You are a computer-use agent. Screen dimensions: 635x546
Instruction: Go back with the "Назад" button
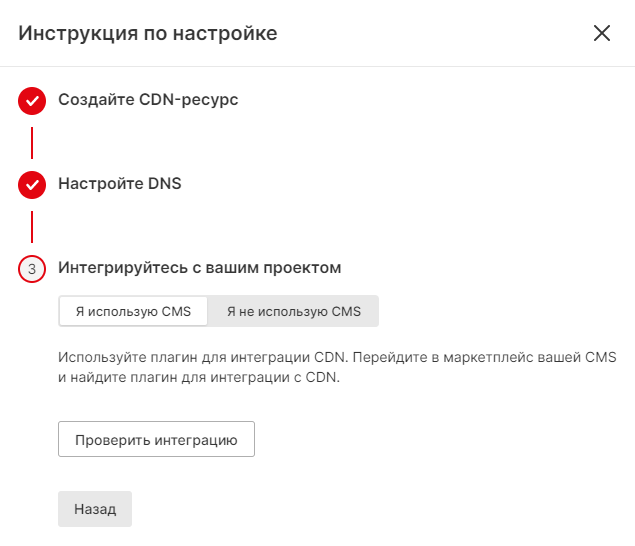click(95, 508)
